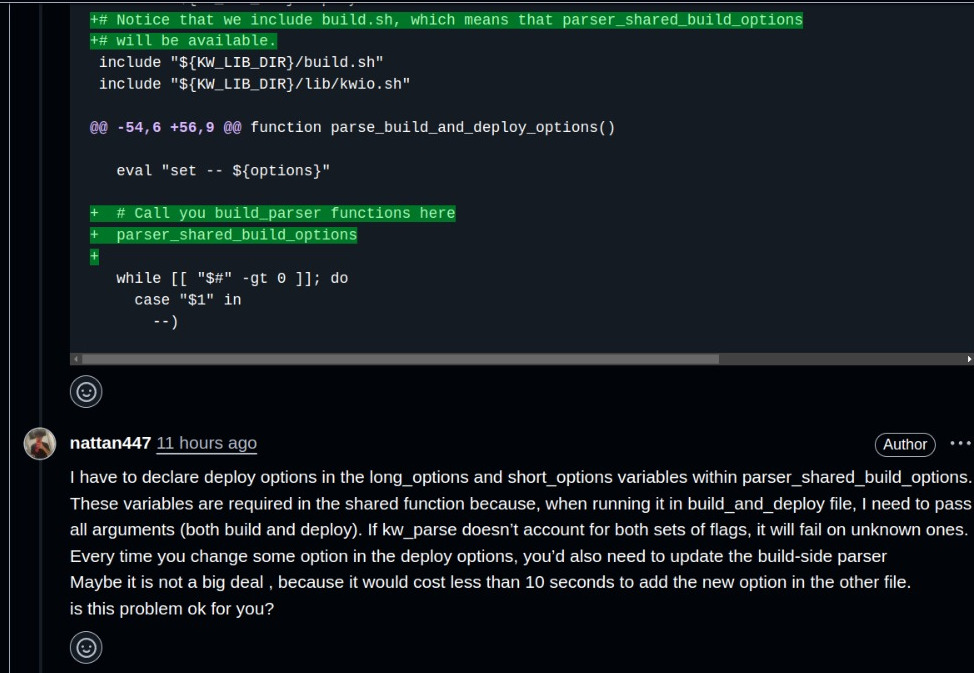974x673 pixels.
Task: Click the 'eval "set -- ${options}"' line
Action: 223,170
